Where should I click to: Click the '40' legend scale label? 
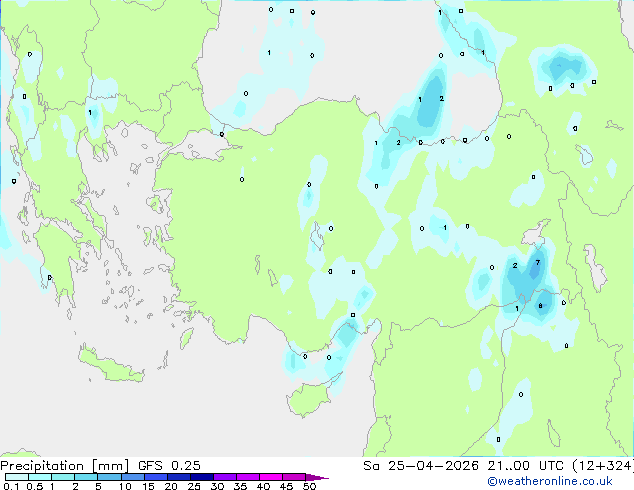tap(263, 486)
